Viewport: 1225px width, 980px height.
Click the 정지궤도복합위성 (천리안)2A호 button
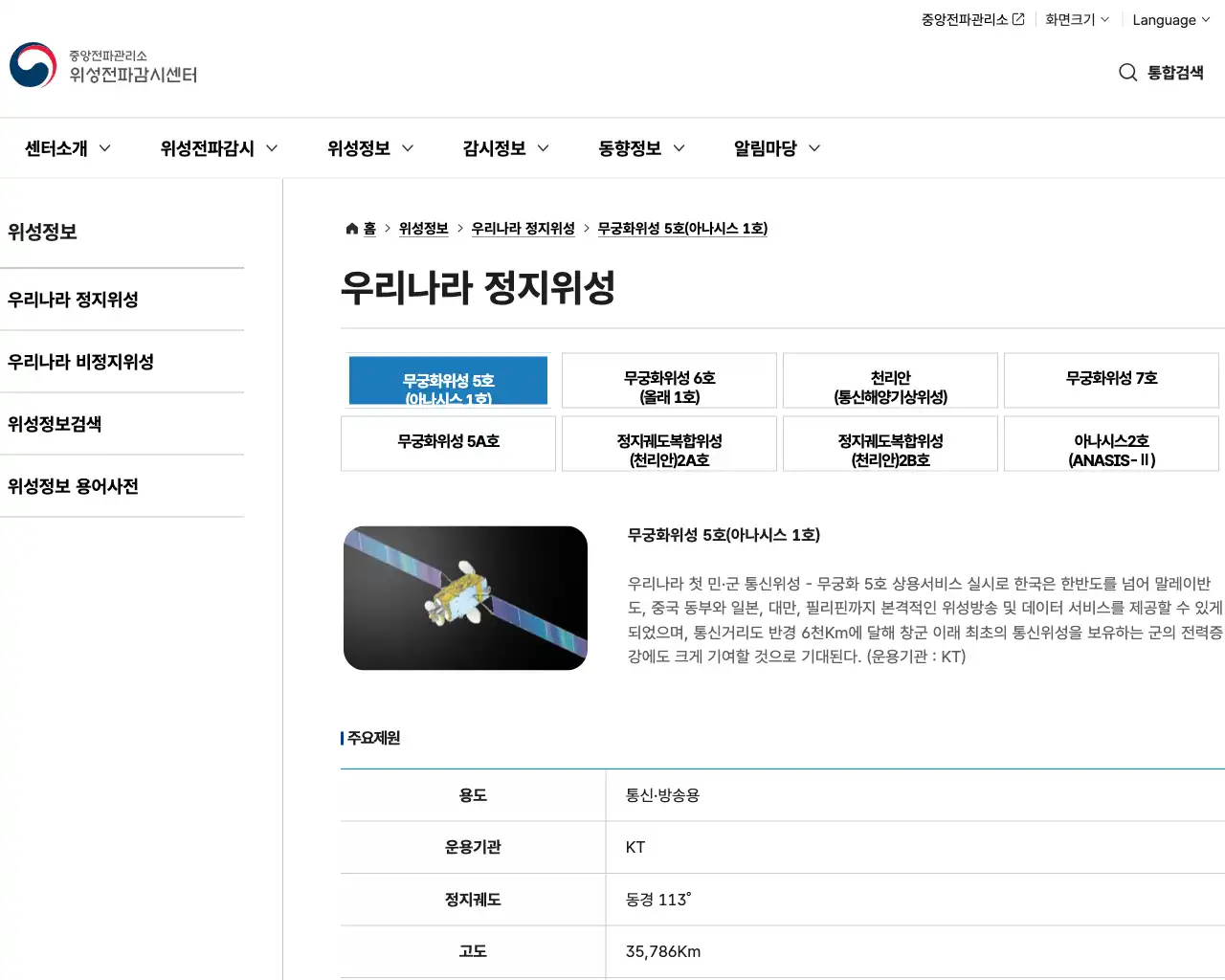tap(669, 443)
